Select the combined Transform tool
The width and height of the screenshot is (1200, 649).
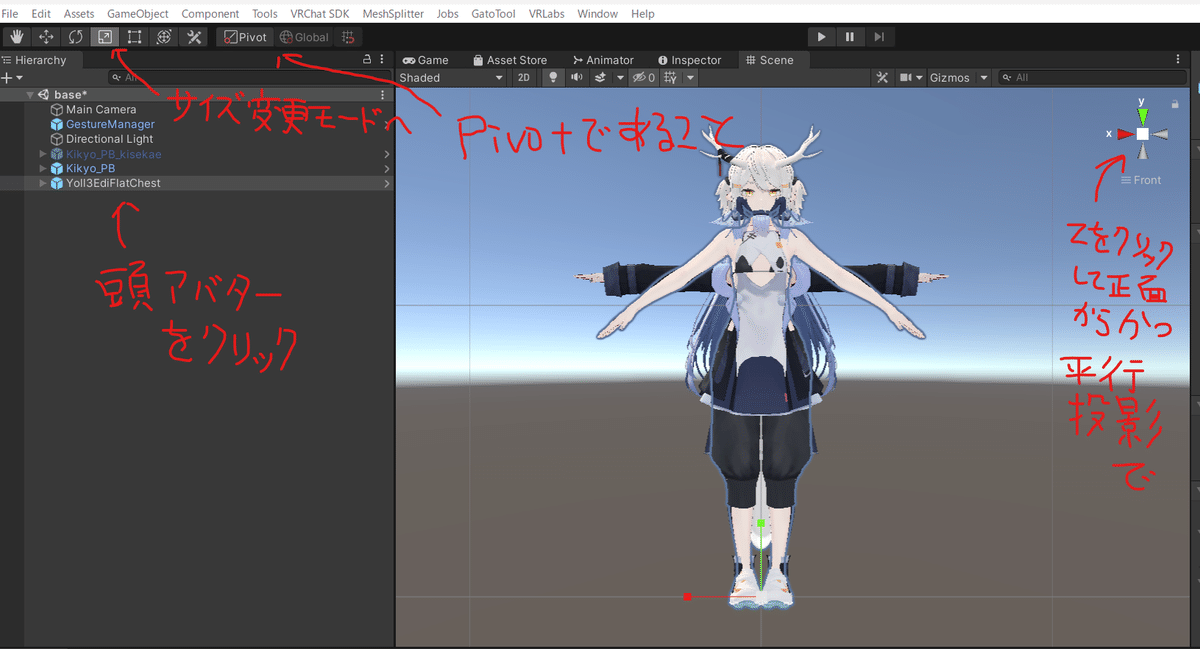[165, 37]
